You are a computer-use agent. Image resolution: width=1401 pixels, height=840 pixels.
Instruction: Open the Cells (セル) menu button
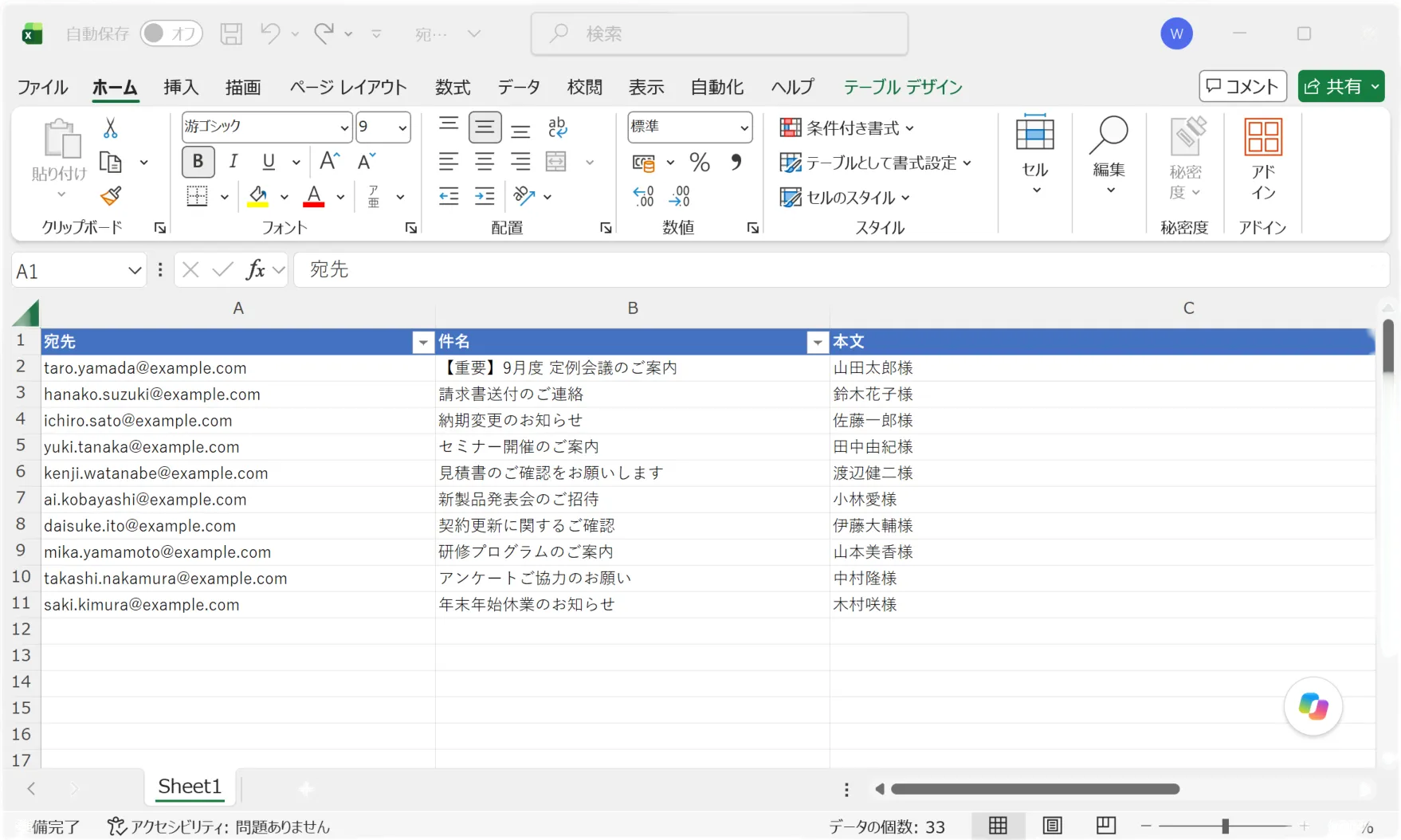coord(1035,155)
